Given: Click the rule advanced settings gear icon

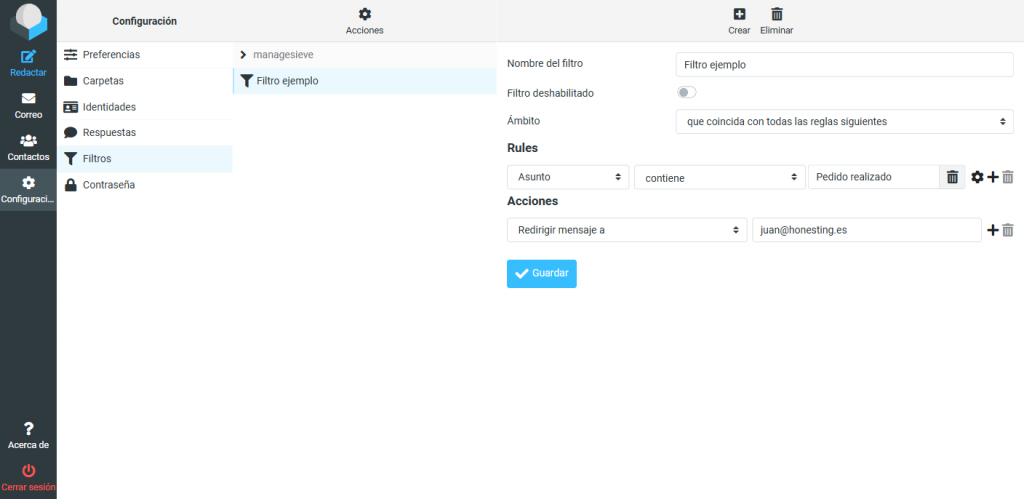Looking at the screenshot, I should click(977, 177).
